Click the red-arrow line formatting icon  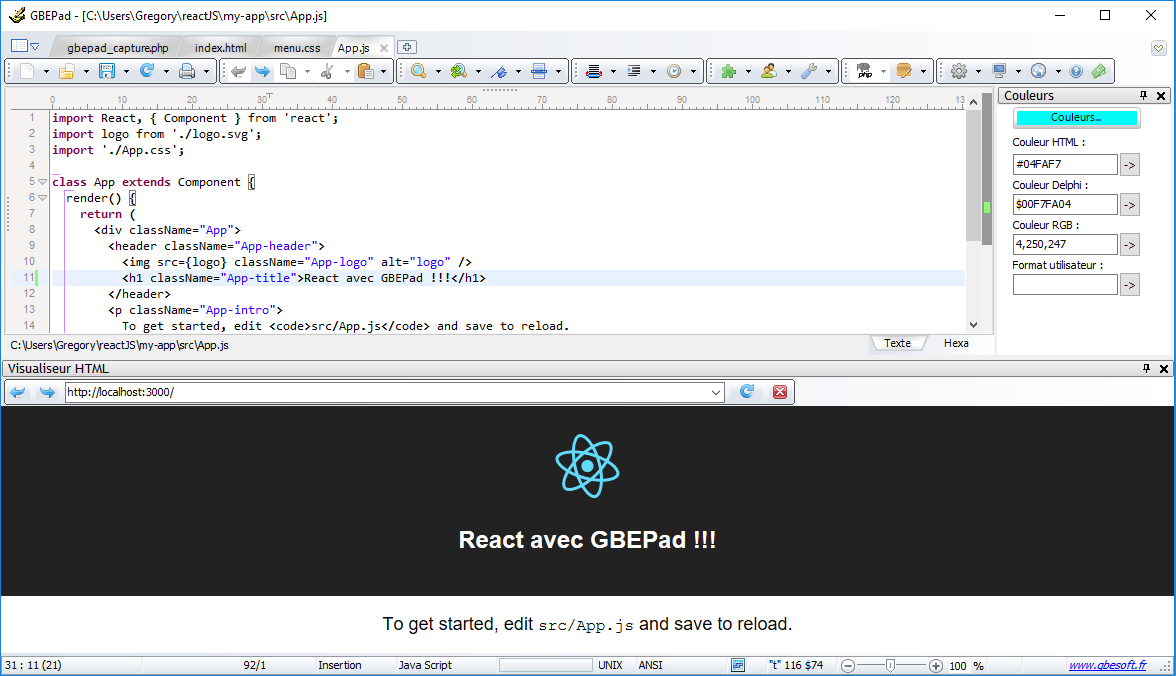tap(594, 71)
